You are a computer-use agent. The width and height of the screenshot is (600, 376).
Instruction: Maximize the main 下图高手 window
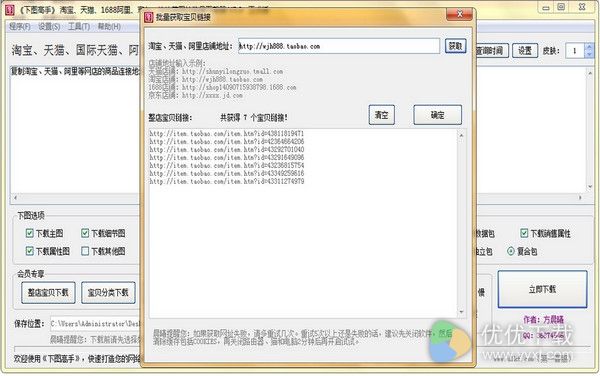[561, 7]
